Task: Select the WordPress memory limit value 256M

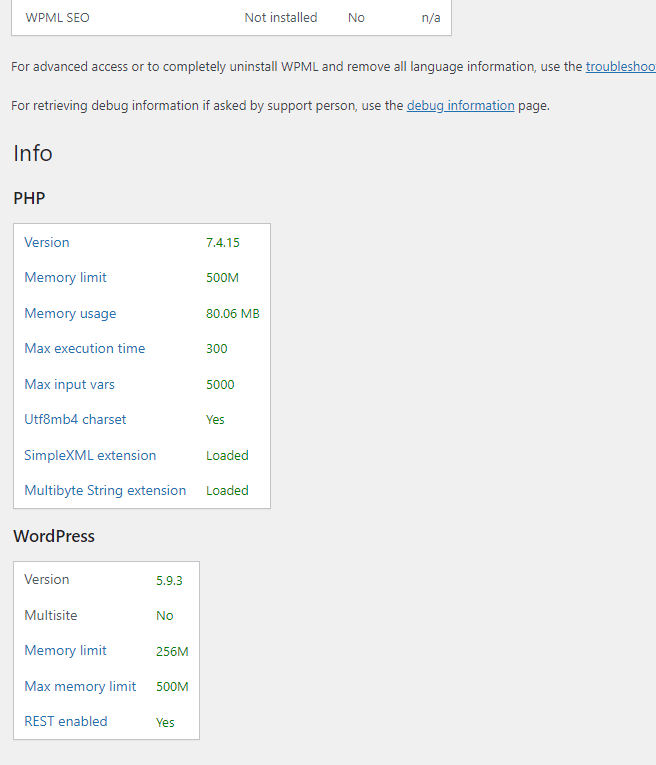Action: (172, 651)
